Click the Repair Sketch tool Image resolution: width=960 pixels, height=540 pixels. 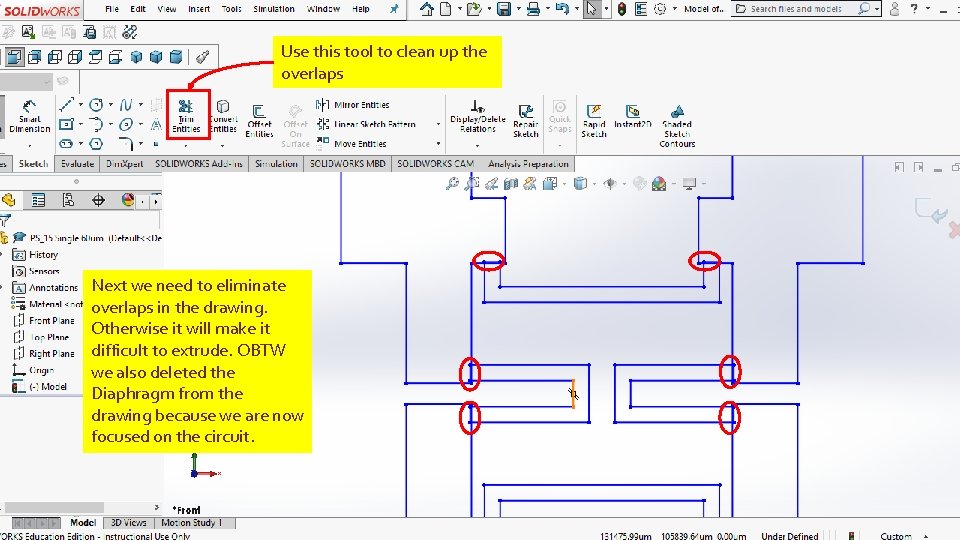pos(526,121)
